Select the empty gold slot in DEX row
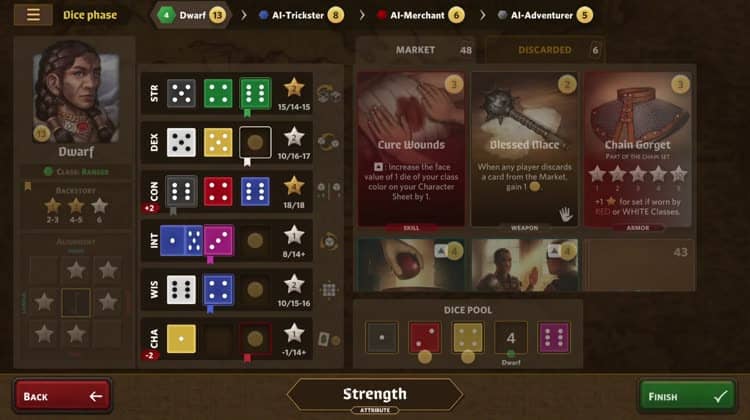Image resolution: width=750 pixels, height=420 pixels. point(255,143)
